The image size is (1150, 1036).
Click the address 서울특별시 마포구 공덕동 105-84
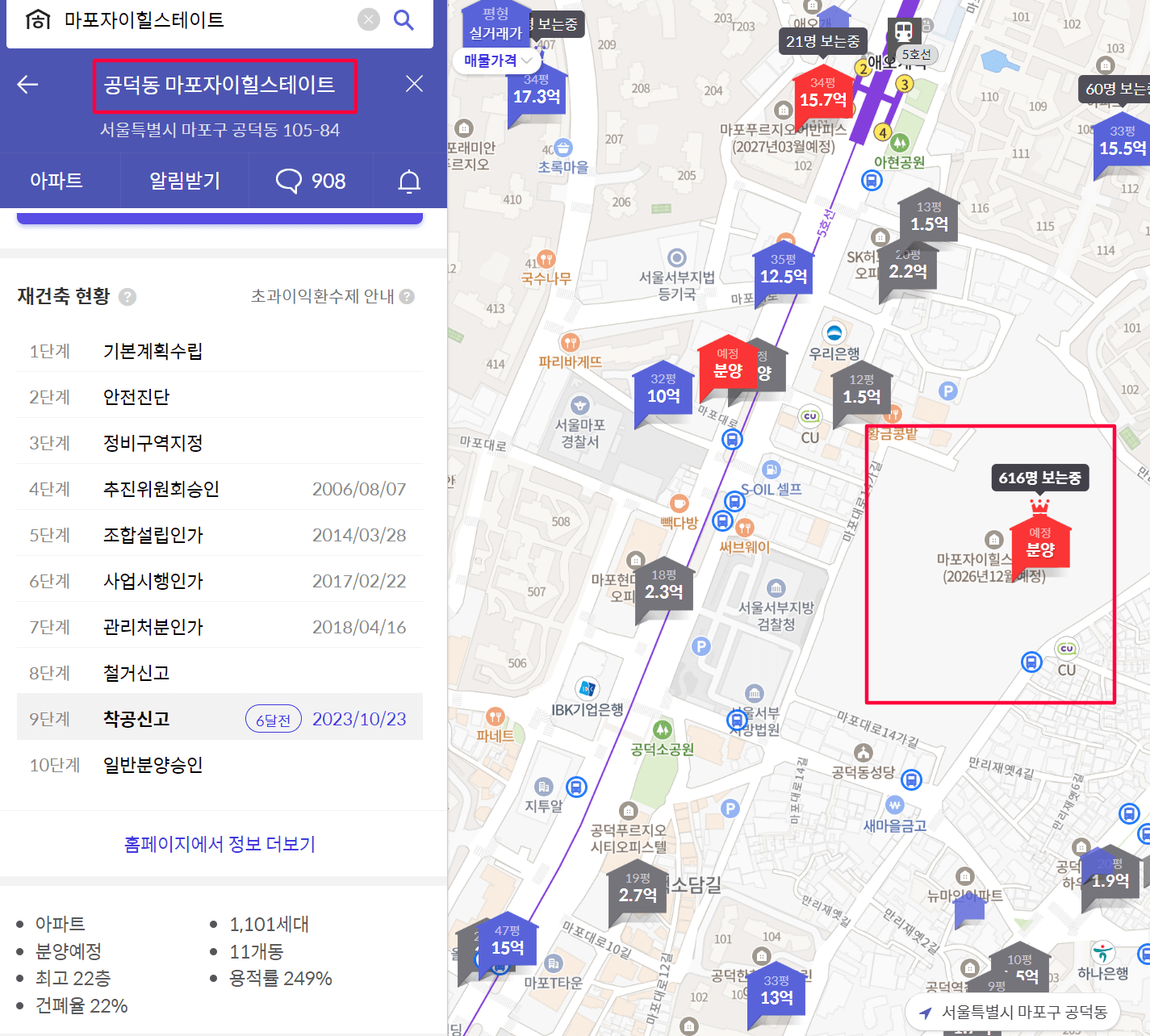coord(220,130)
